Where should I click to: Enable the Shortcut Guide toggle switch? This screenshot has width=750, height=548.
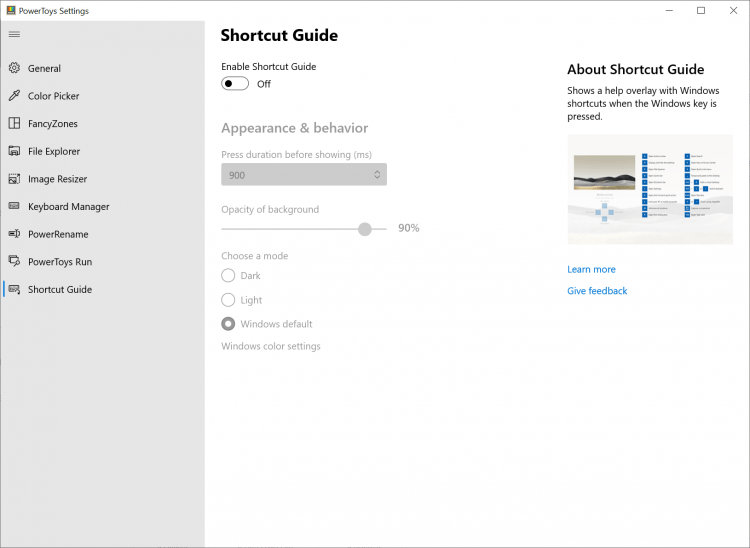(235, 84)
